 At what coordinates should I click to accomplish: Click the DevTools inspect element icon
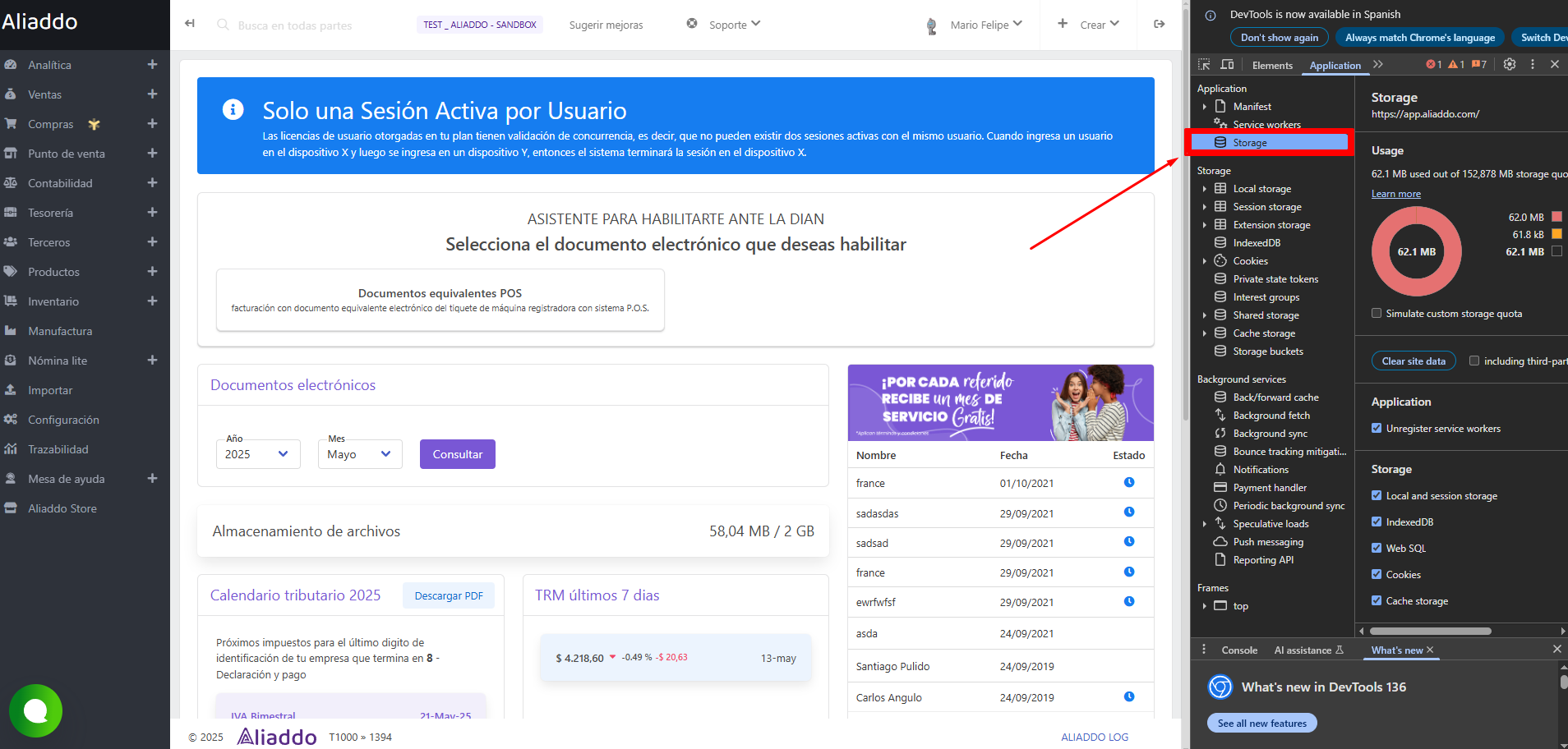click(x=1204, y=64)
